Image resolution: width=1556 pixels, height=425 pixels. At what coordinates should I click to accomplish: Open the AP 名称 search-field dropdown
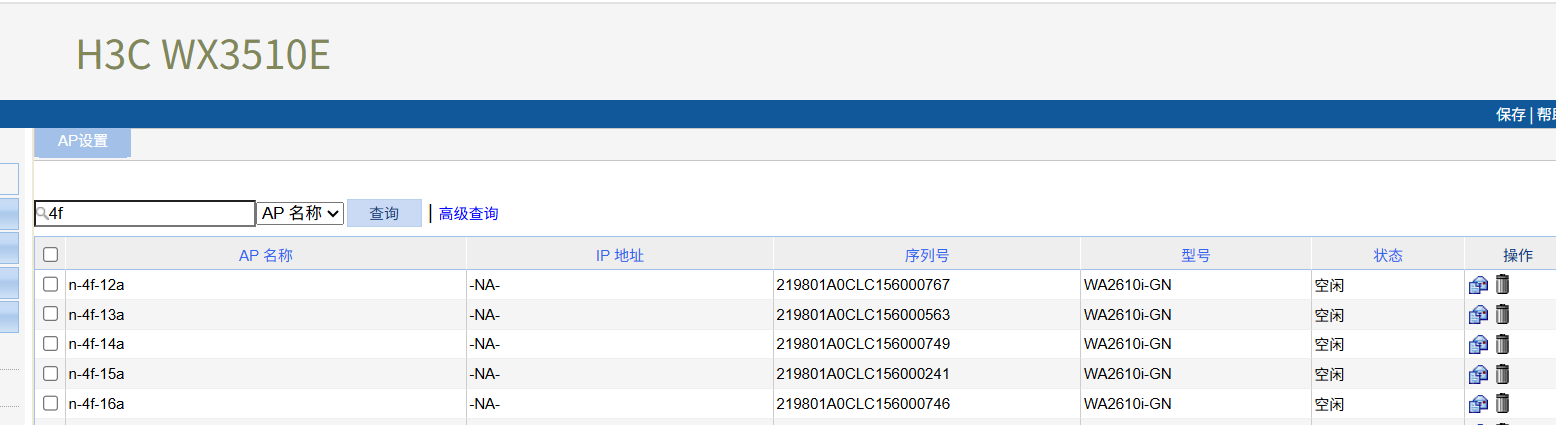click(x=300, y=213)
